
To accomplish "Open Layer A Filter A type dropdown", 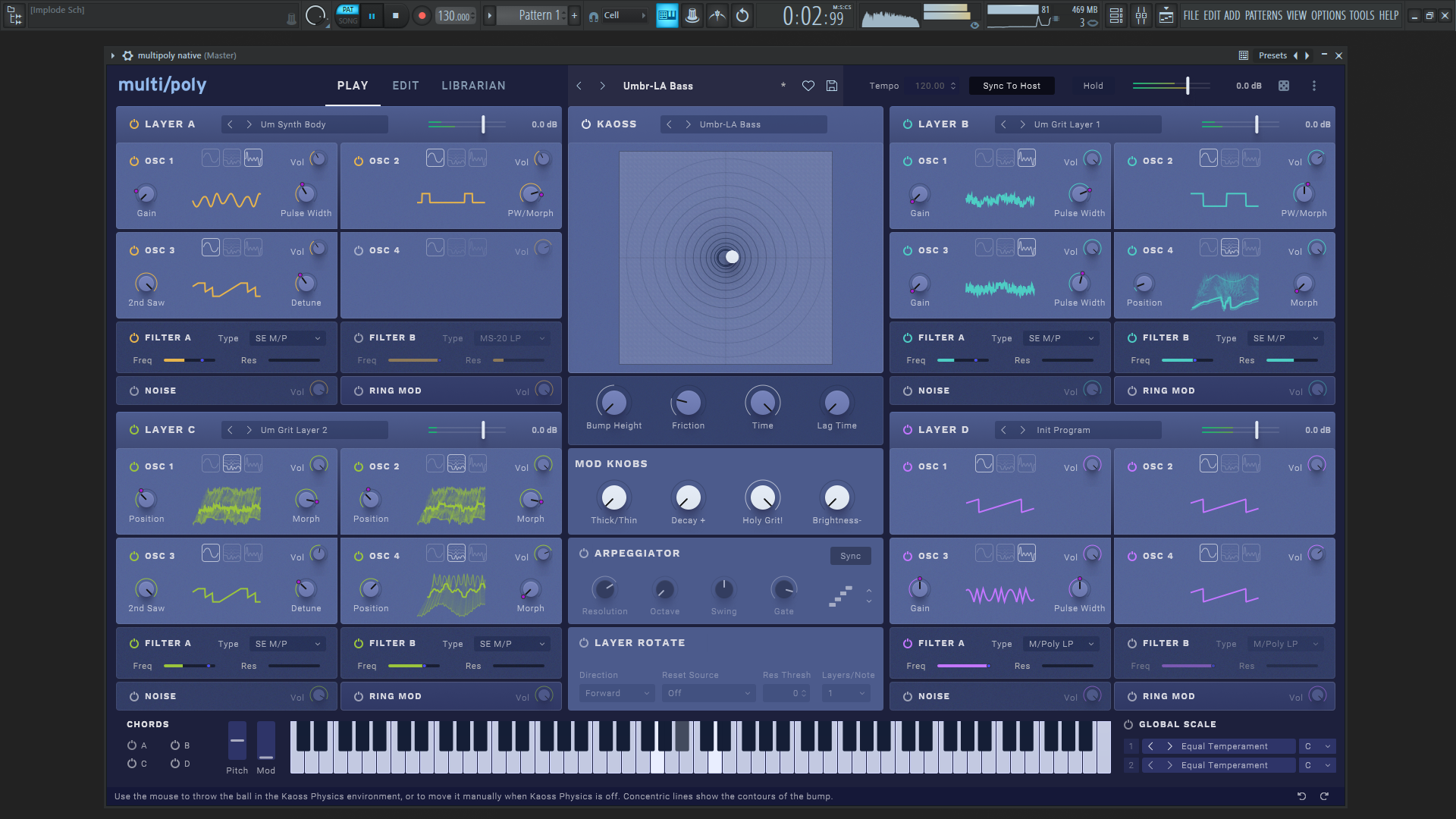I will 288,338.
